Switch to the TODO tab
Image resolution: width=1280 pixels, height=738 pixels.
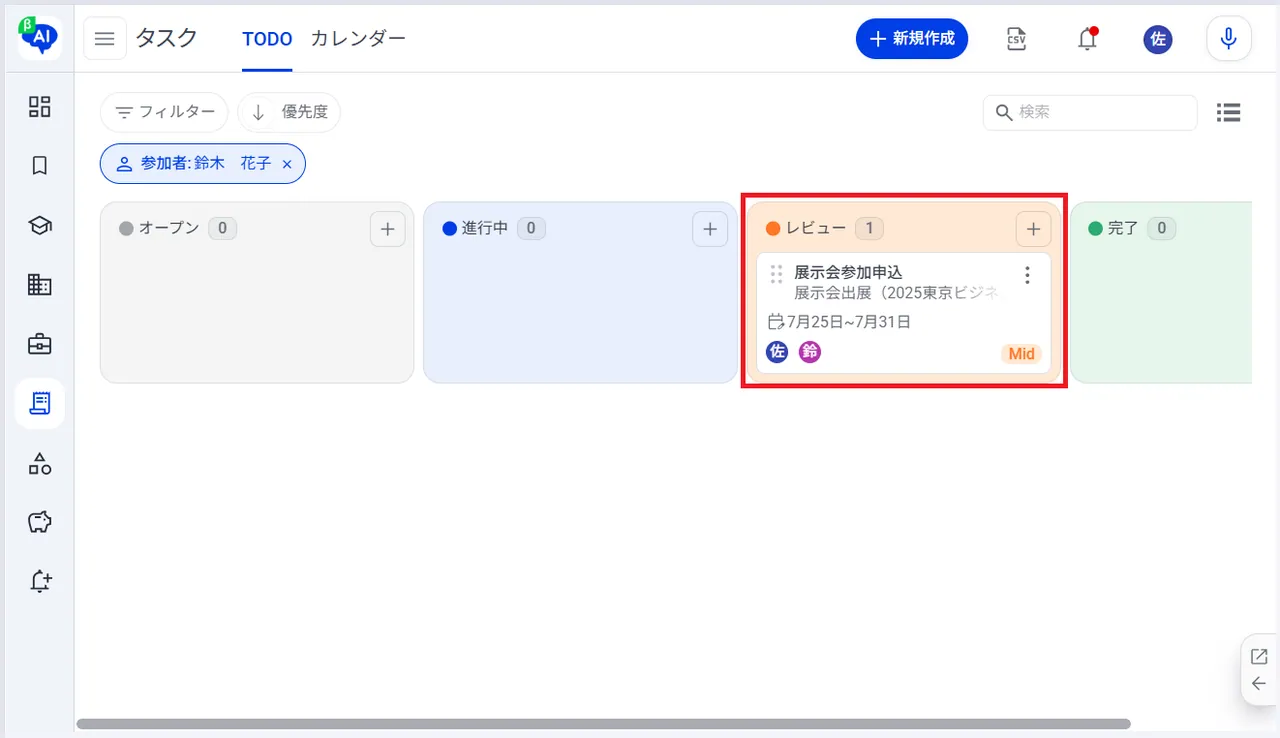267,39
